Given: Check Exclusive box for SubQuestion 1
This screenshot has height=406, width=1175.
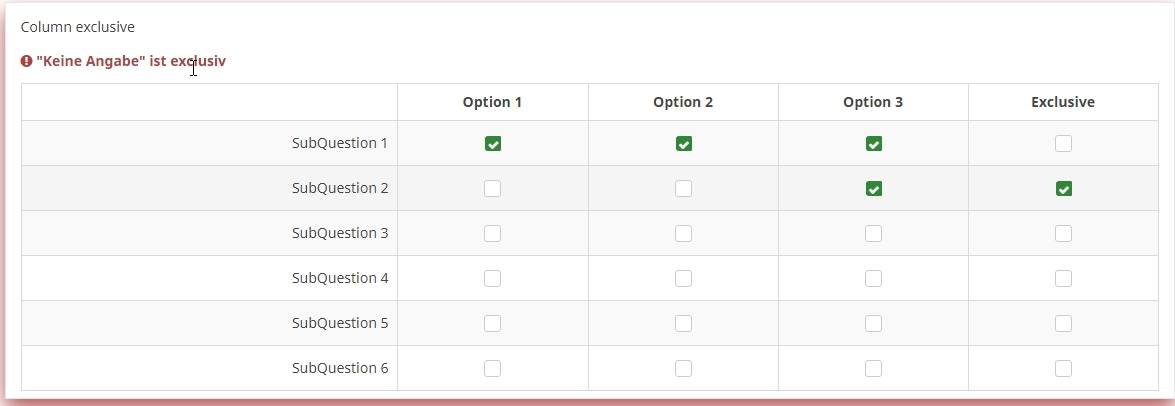Looking at the screenshot, I should [x=1063, y=144].
